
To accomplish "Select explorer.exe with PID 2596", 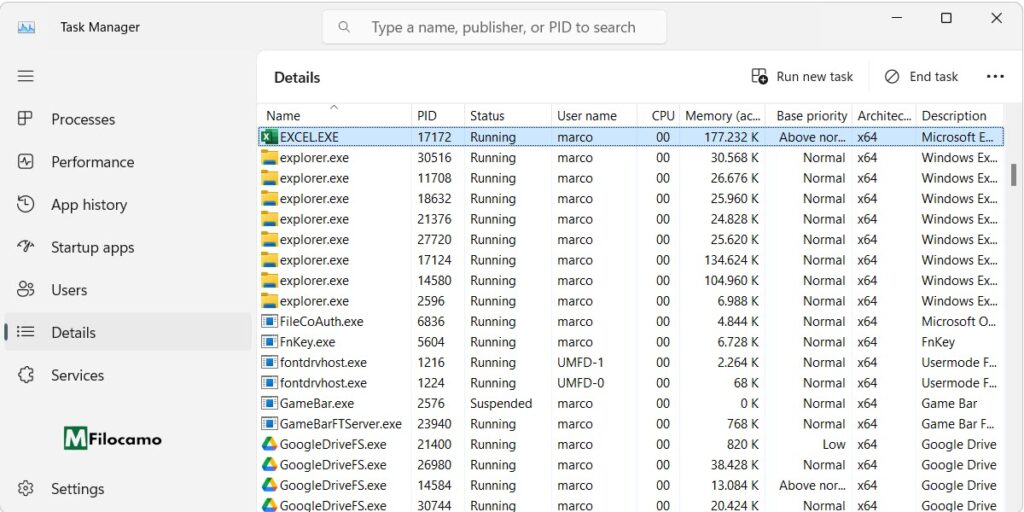I will pos(631,301).
